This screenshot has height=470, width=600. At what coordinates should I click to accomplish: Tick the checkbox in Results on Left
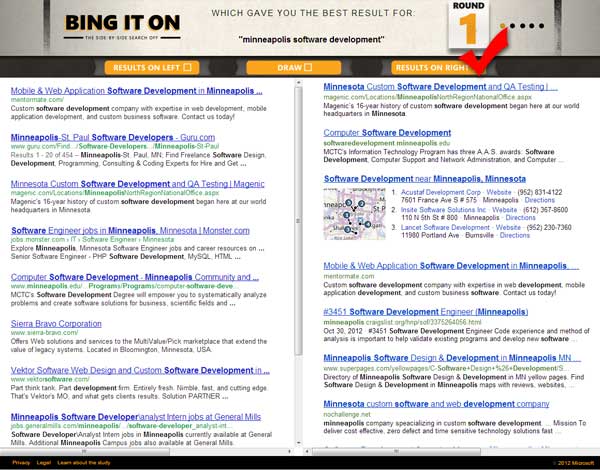click(188, 67)
